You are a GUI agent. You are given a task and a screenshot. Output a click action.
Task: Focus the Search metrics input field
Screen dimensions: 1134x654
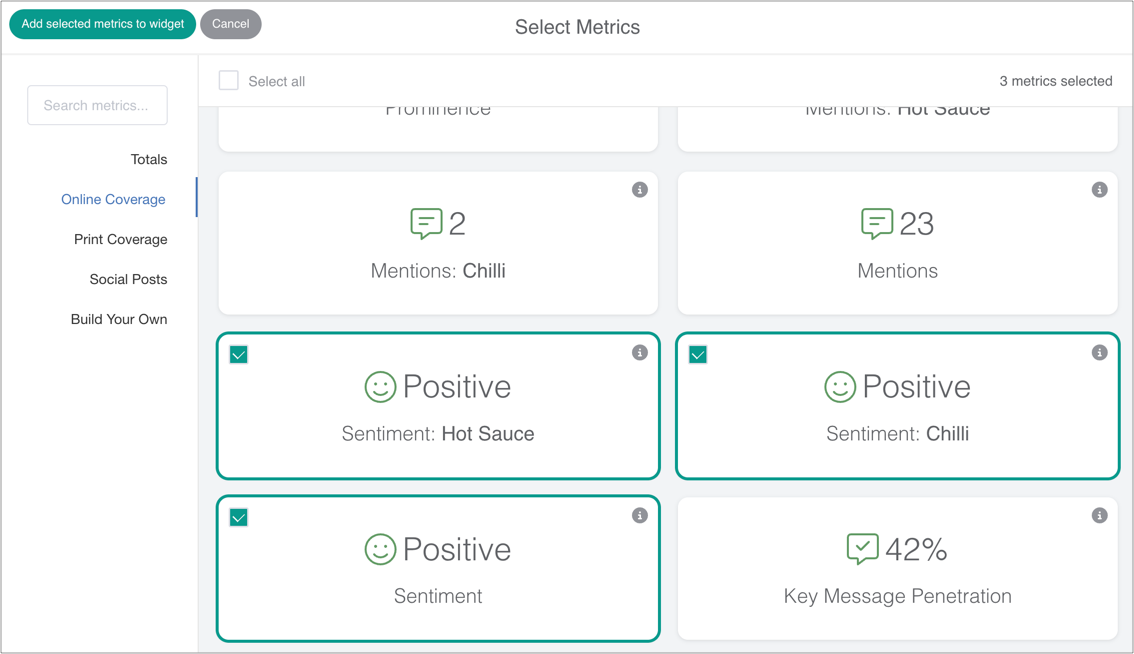(97, 105)
